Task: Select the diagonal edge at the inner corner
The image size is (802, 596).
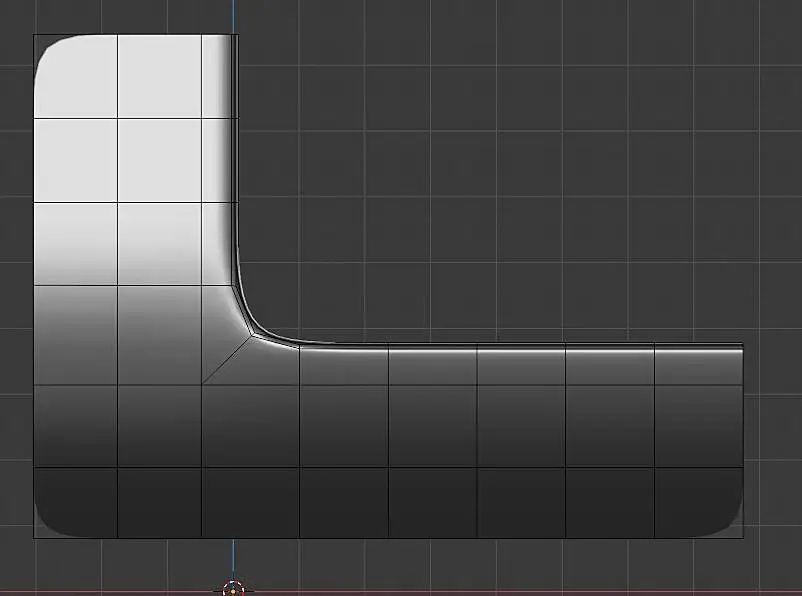Action: pyautogui.click(x=227, y=359)
